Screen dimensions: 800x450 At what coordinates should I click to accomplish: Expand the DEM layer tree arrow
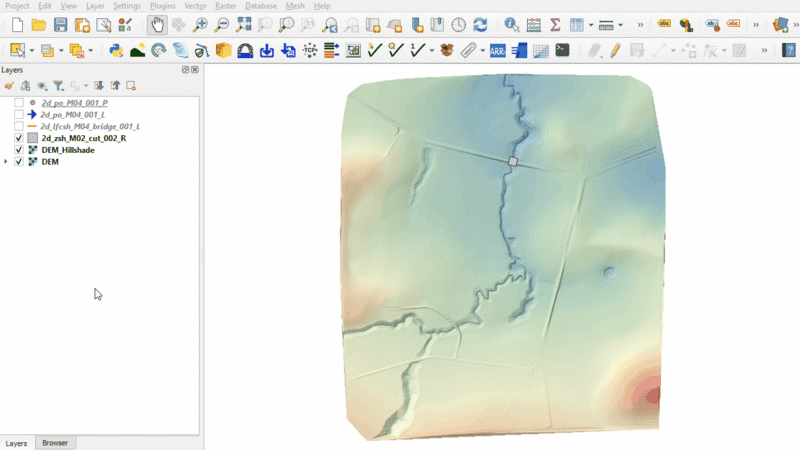[x=7, y=162]
